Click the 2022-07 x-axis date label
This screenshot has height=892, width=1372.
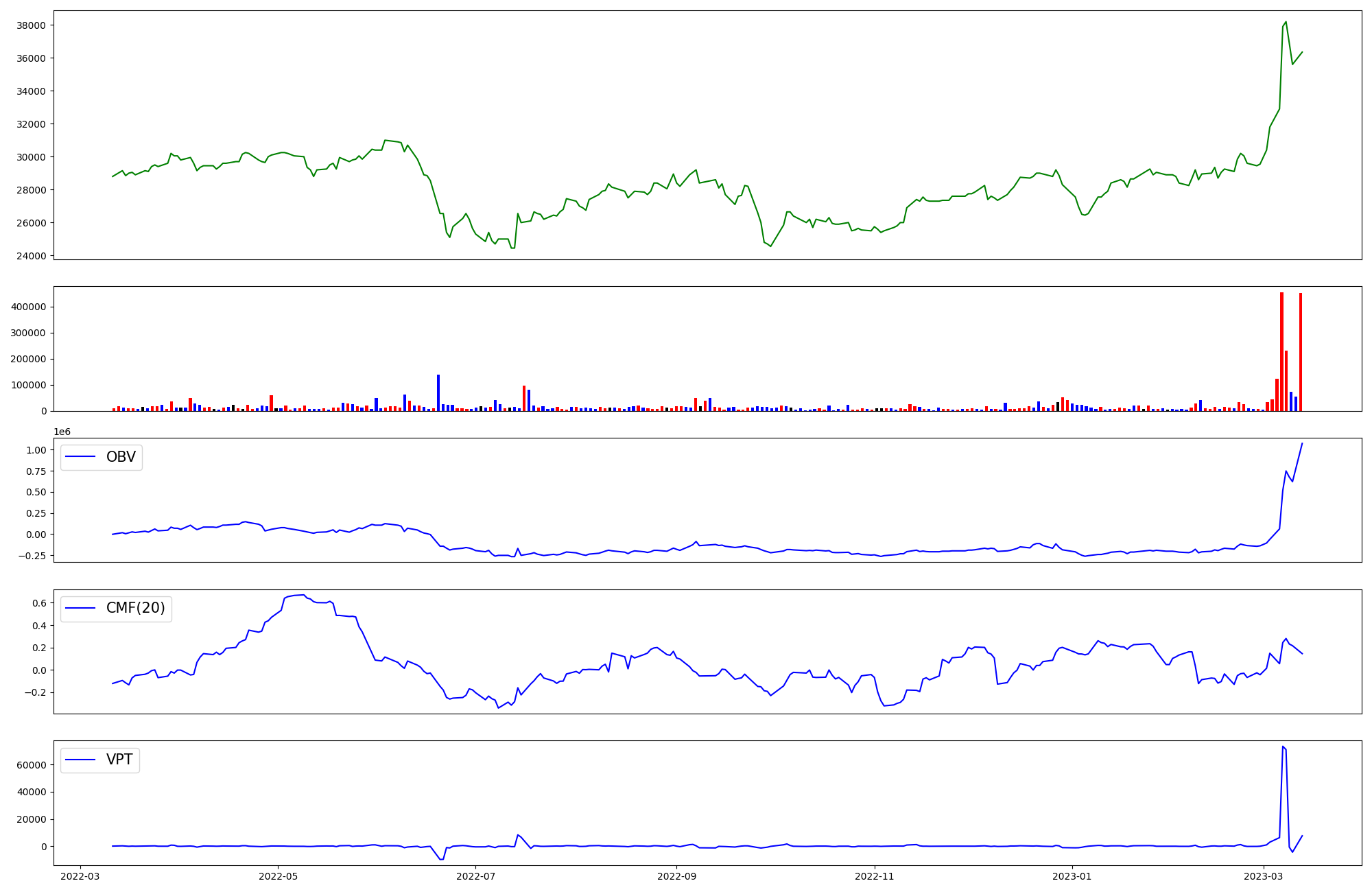click(475, 876)
